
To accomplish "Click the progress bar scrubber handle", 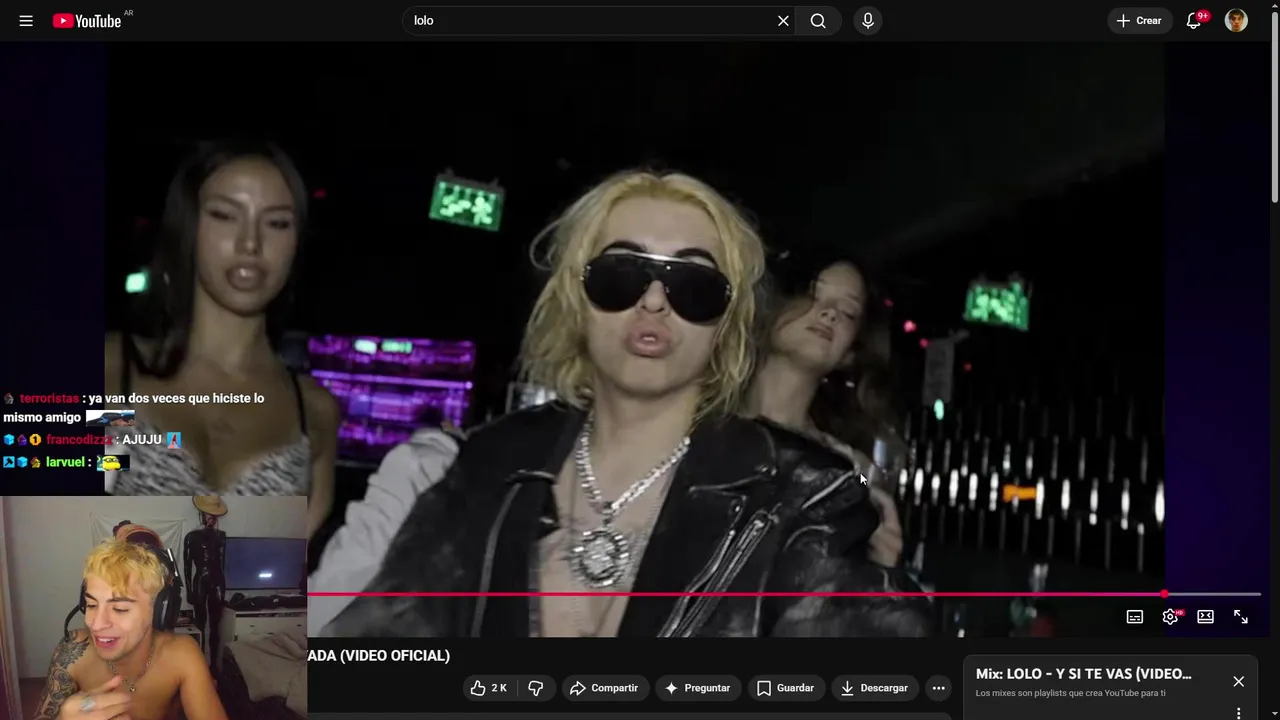I will pyautogui.click(x=1165, y=594).
